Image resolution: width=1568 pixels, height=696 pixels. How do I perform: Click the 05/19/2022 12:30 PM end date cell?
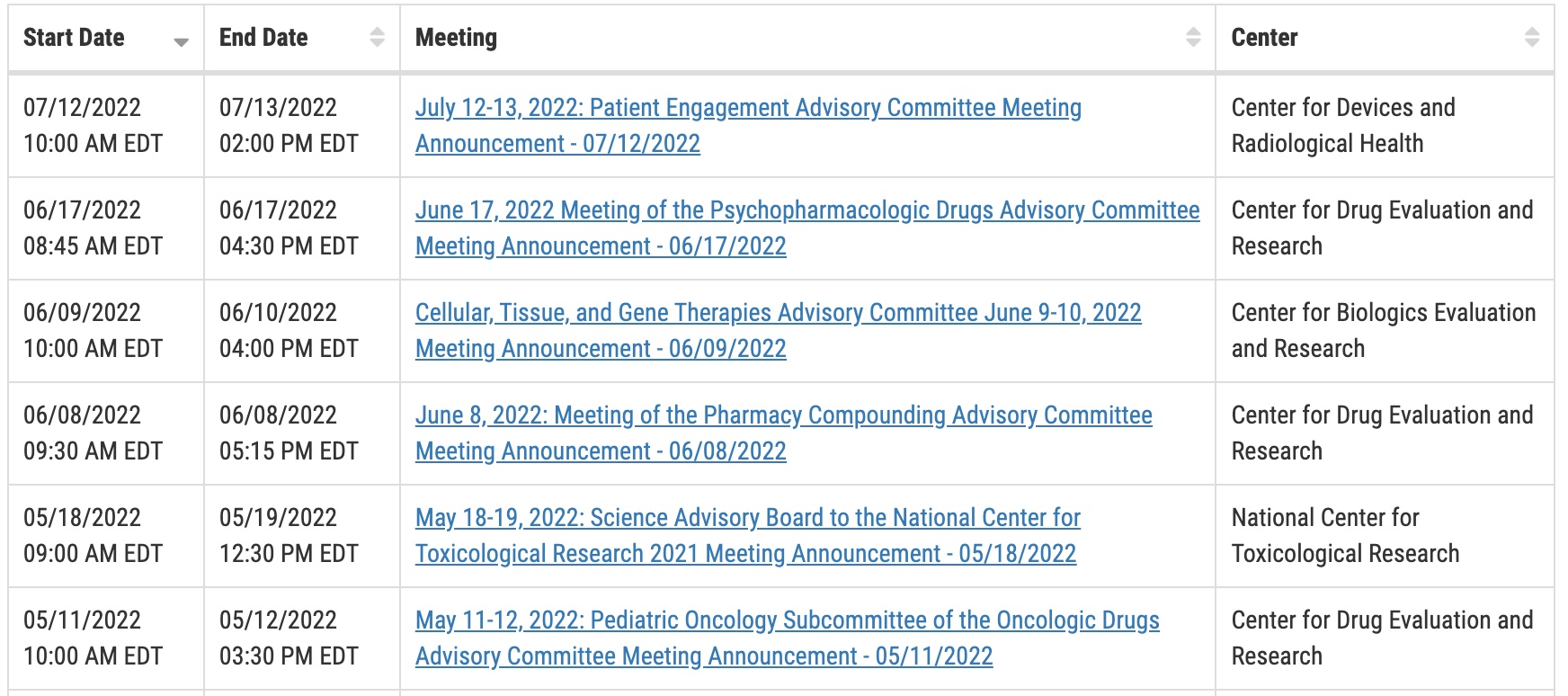click(x=302, y=536)
